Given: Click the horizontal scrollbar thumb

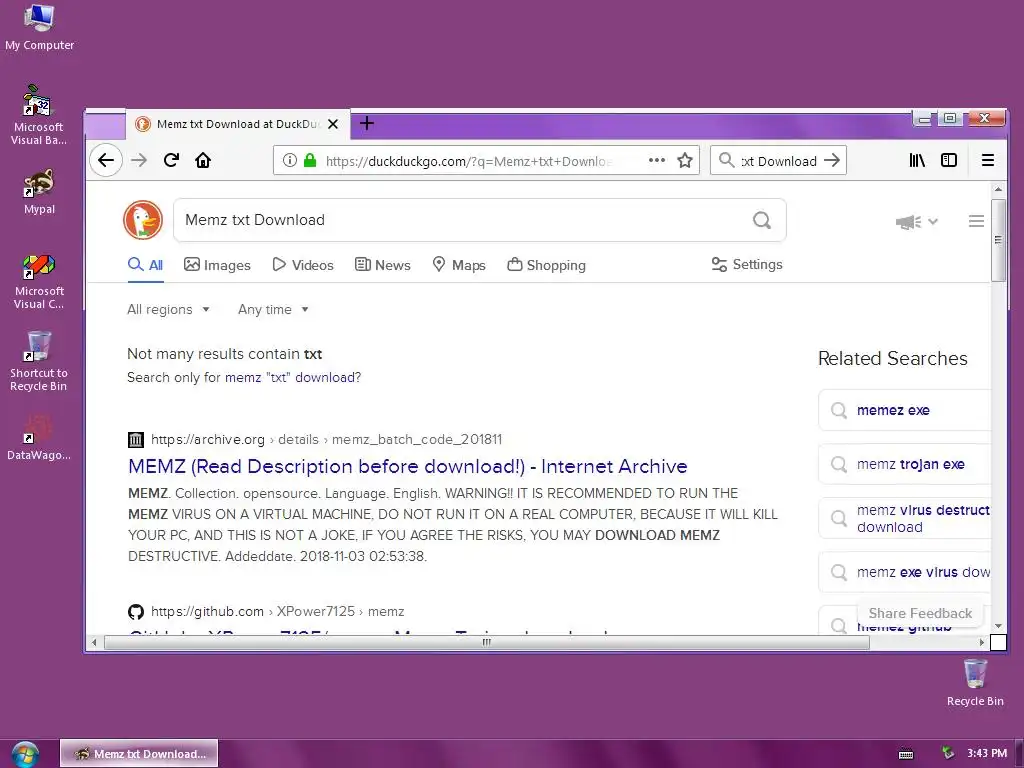Looking at the screenshot, I should click(487, 643).
